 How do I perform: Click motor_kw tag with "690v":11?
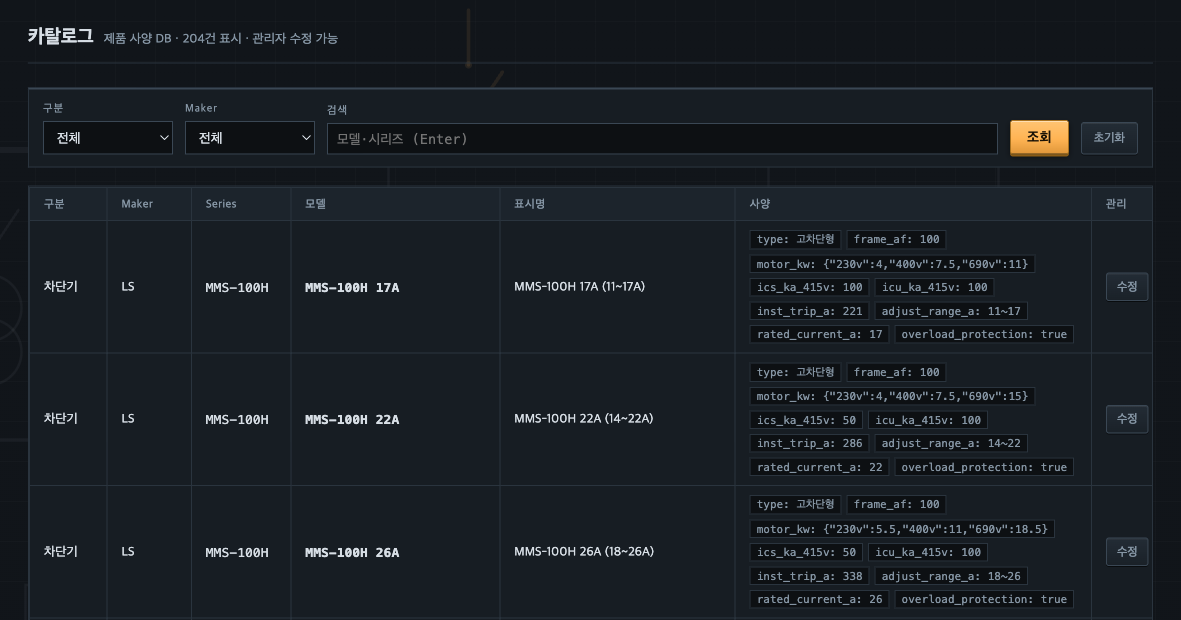pyautogui.click(x=893, y=264)
